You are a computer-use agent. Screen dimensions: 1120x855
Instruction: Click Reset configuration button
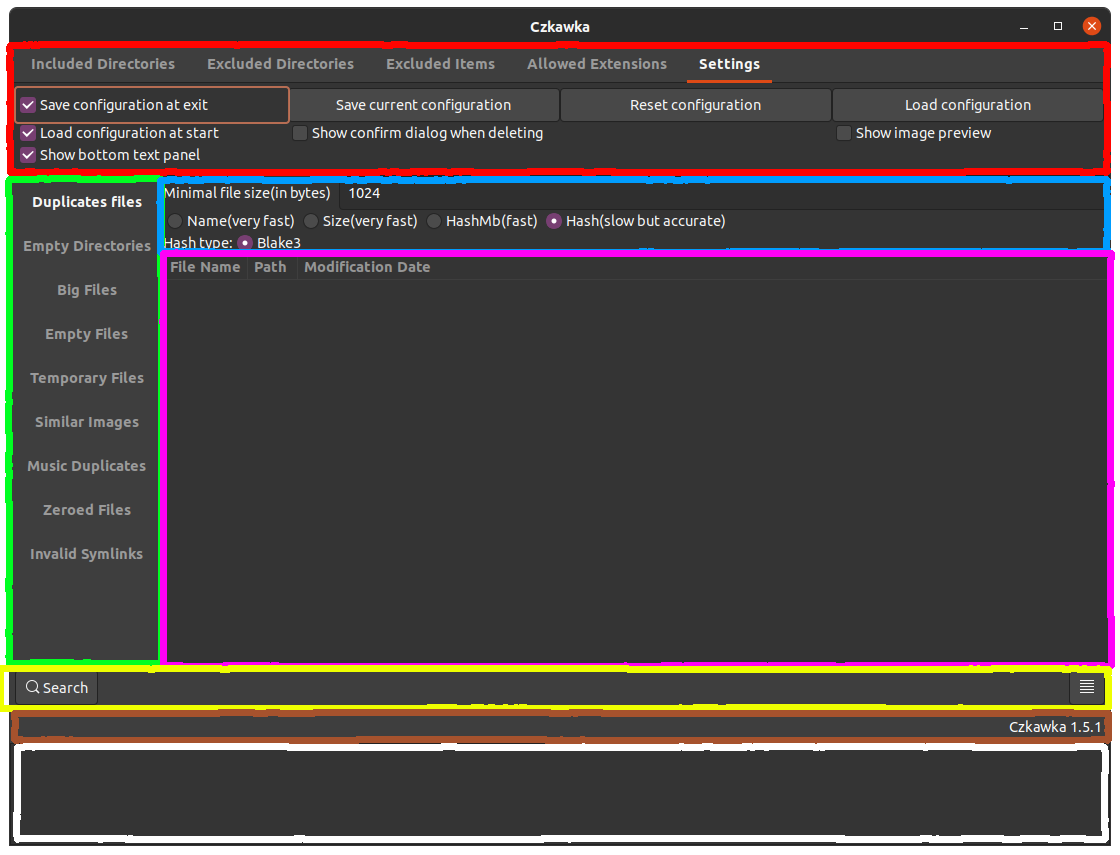695,105
